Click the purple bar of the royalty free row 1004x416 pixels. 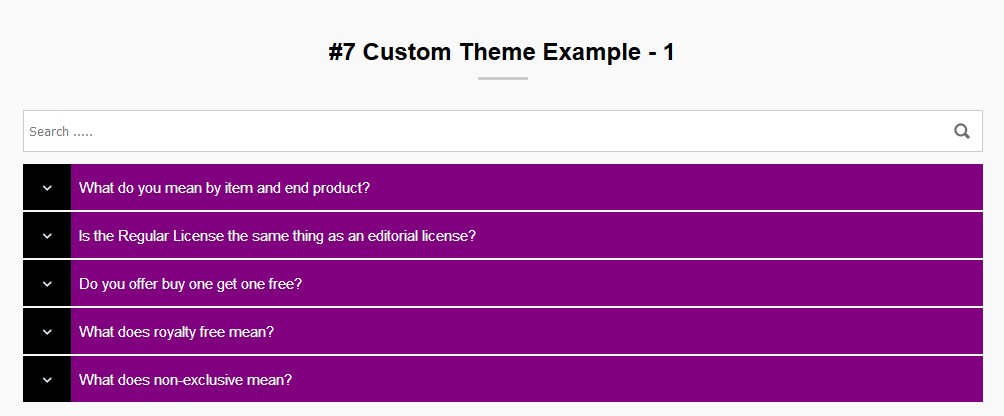coord(620,332)
